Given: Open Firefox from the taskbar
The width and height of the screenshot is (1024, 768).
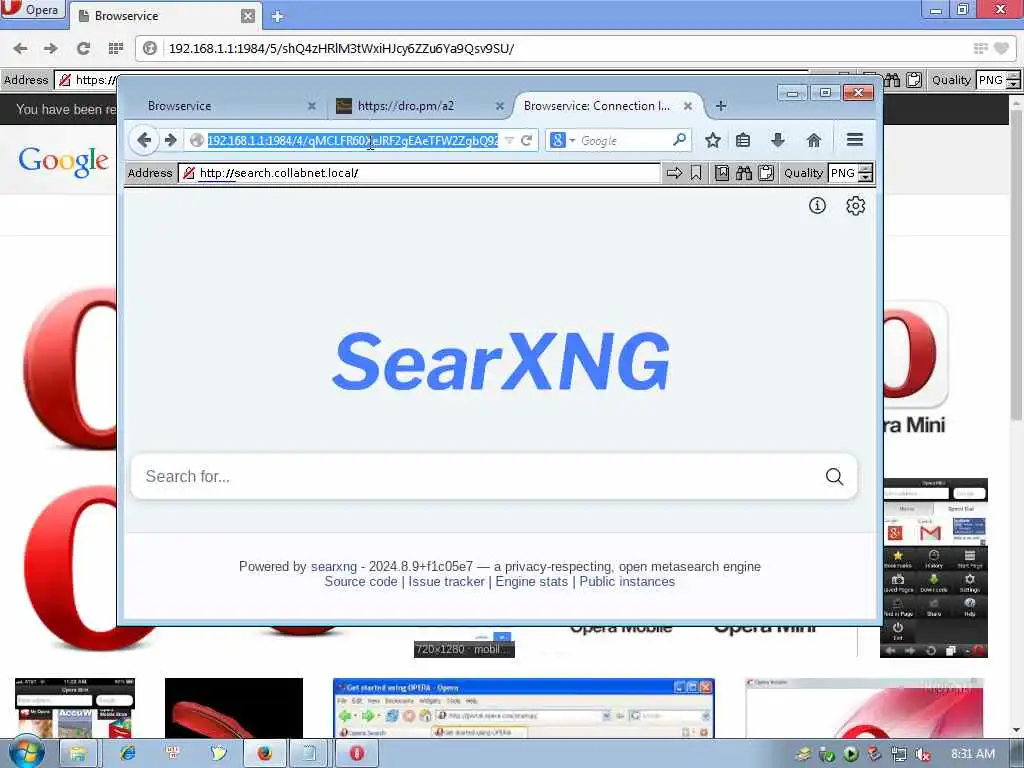Looking at the screenshot, I should 264,753.
